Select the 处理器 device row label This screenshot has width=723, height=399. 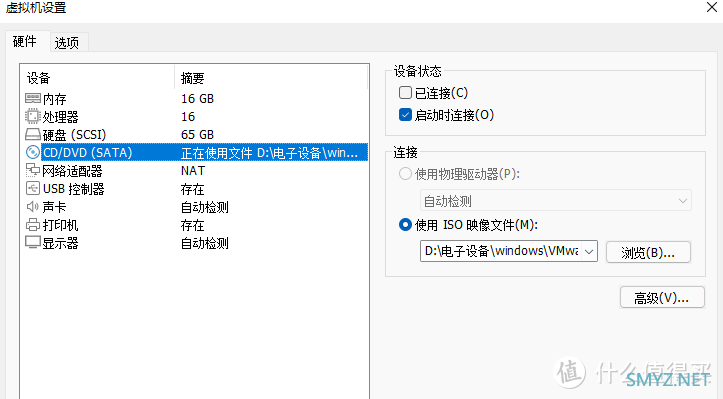click(x=60, y=117)
